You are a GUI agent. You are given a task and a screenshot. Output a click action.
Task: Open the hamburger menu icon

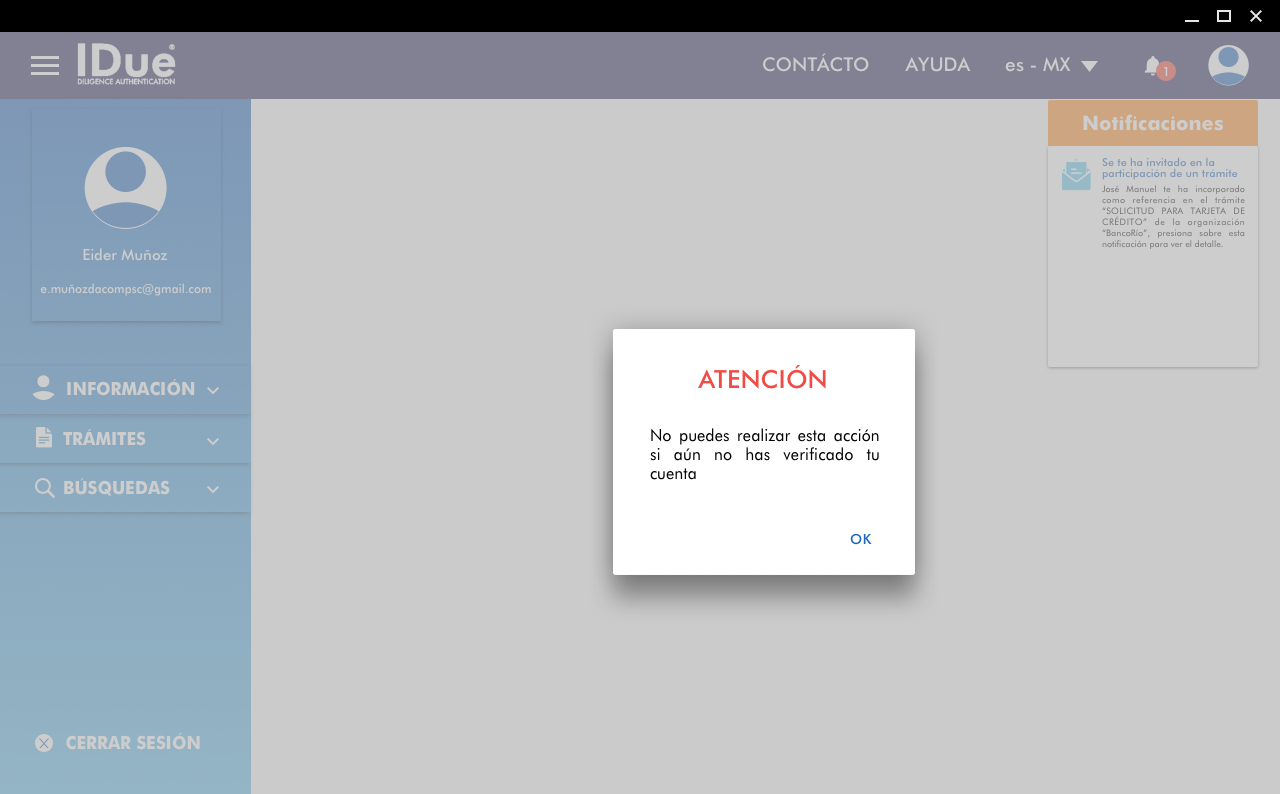click(x=45, y=66)
